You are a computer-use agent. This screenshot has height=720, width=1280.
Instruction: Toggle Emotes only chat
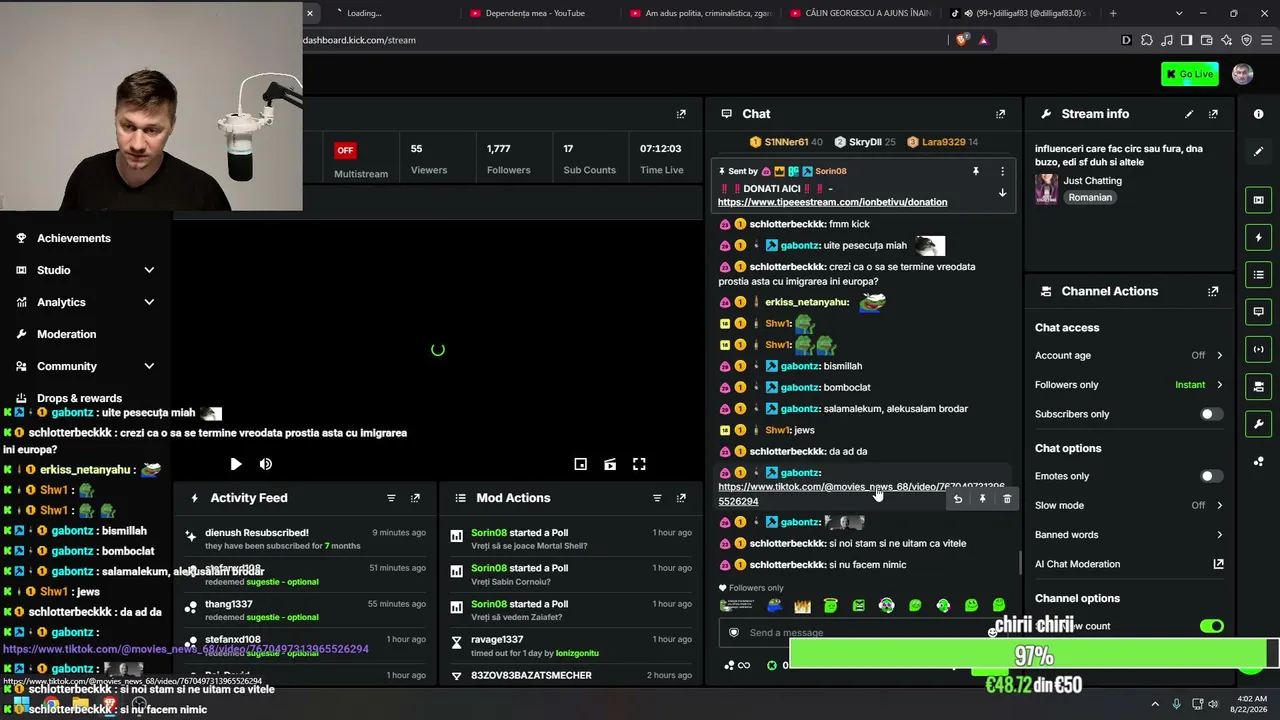[1211, 476]
